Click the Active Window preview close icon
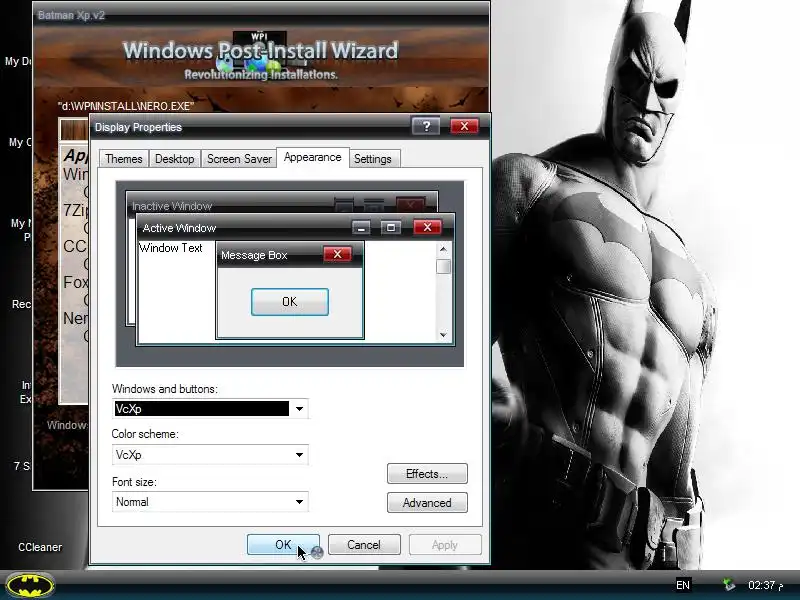 click(x=428, y=227)
